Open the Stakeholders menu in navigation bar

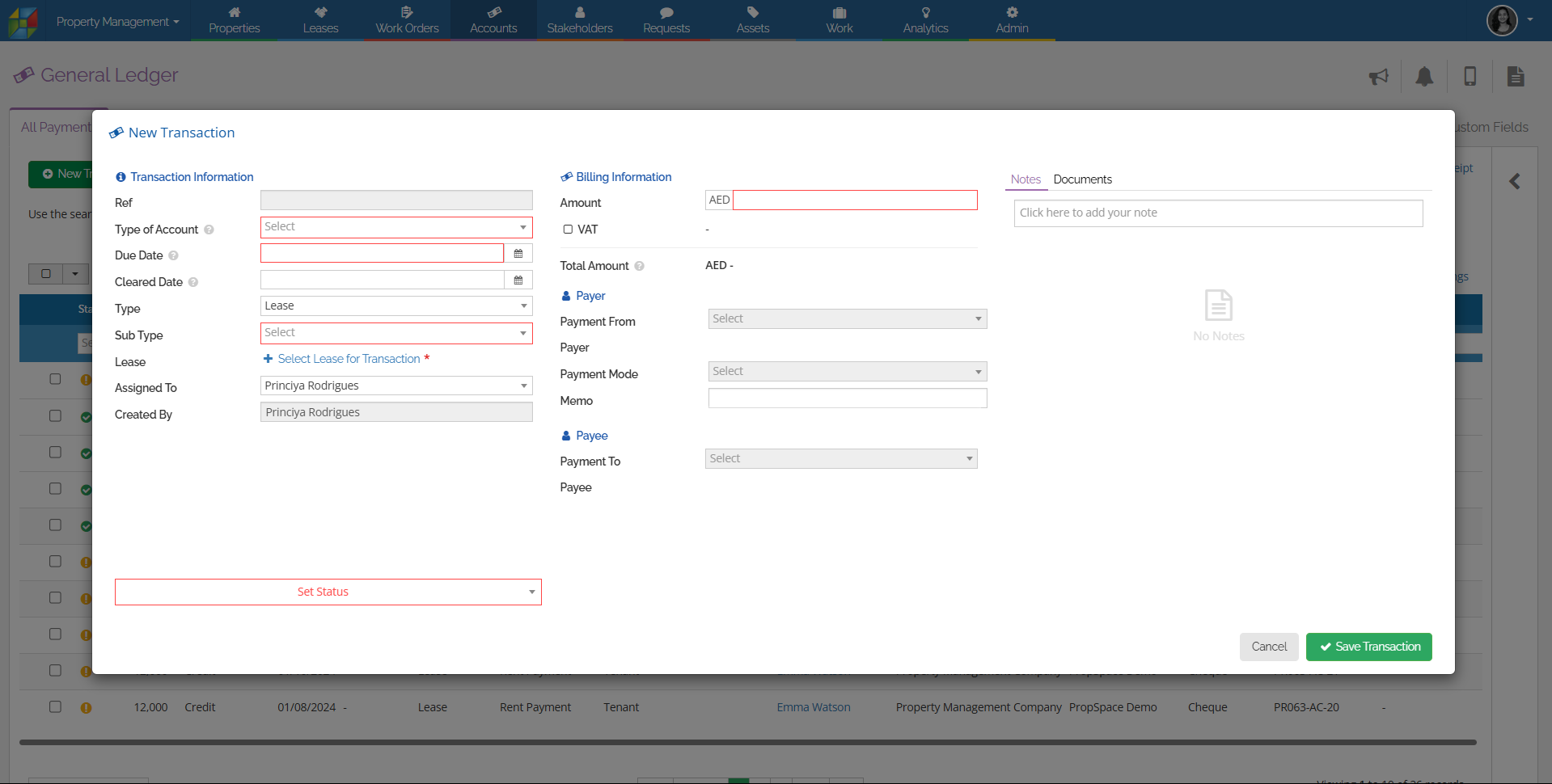(x=580, y=20)
